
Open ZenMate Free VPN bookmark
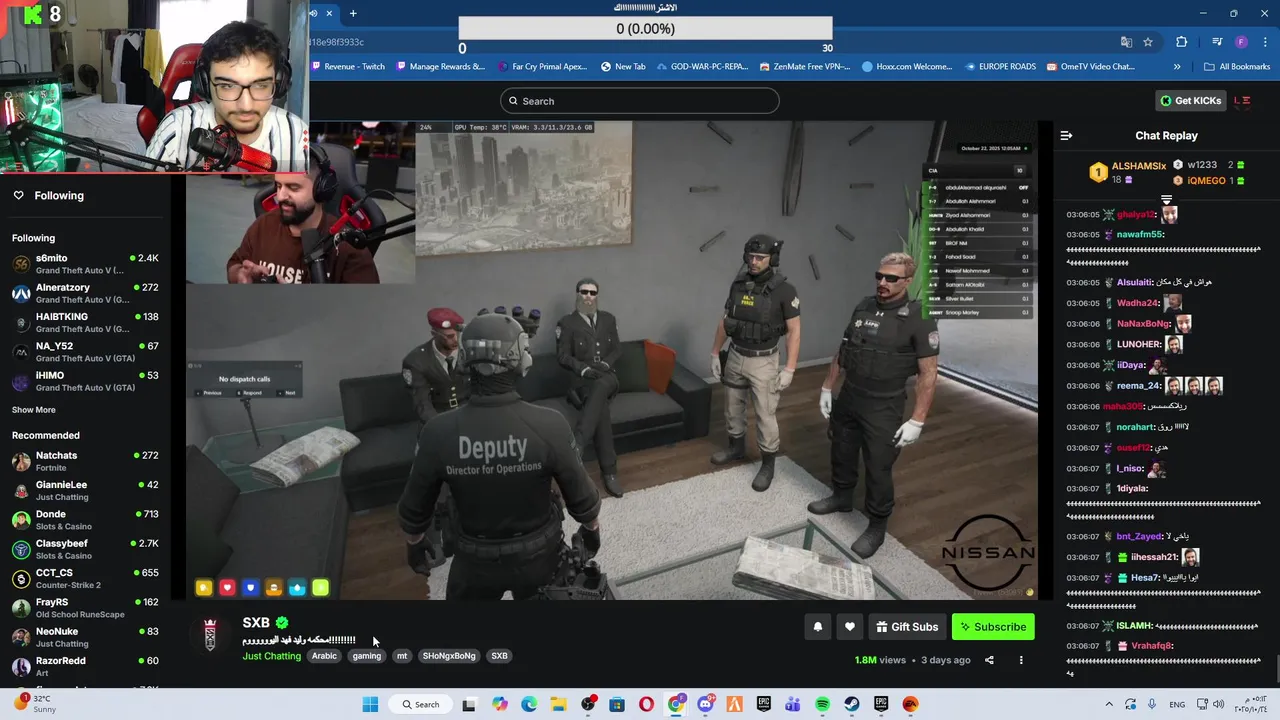coord(806,67)
